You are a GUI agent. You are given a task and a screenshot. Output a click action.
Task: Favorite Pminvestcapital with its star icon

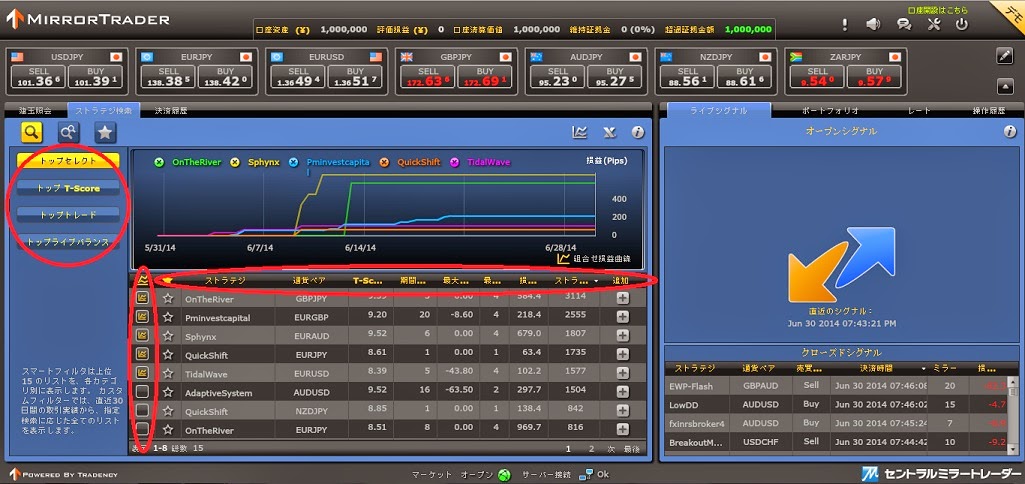pyautogui.click(x=168, y=317)
